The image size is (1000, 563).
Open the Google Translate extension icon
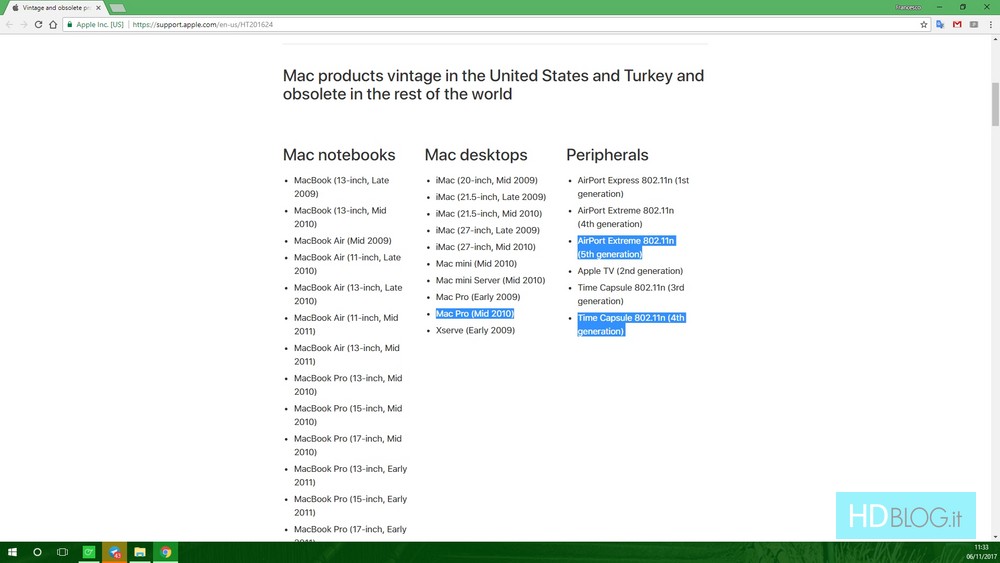940,24
